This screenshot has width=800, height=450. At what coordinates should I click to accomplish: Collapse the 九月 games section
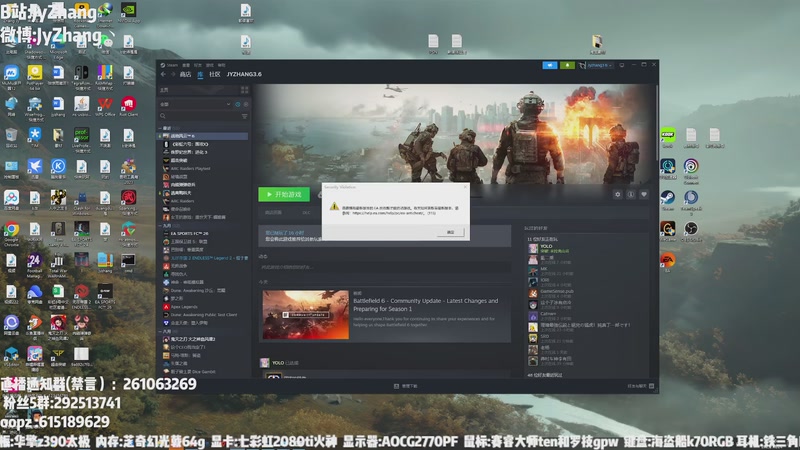point(160,226)
